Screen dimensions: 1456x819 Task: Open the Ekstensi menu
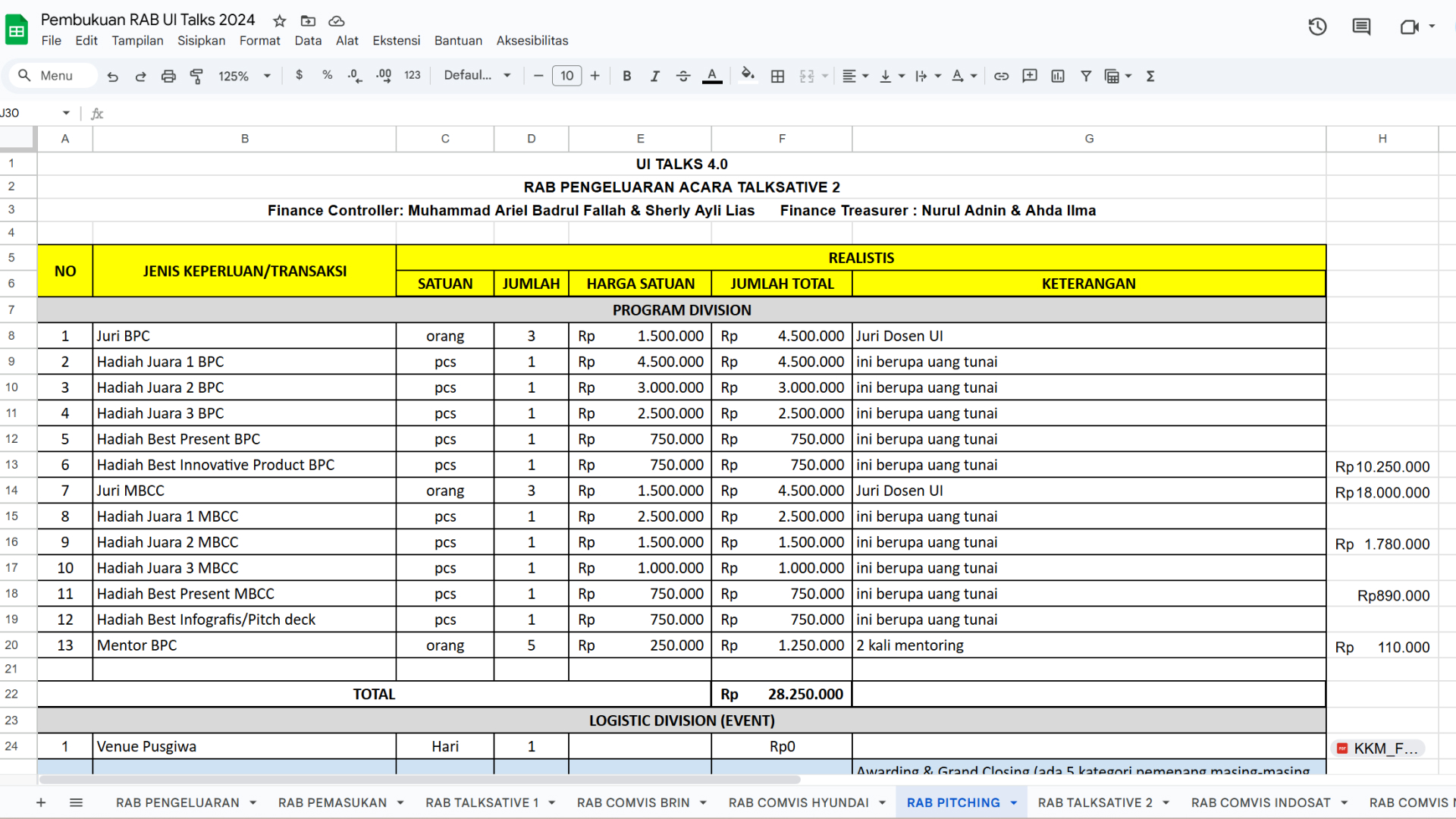[396, 40]
